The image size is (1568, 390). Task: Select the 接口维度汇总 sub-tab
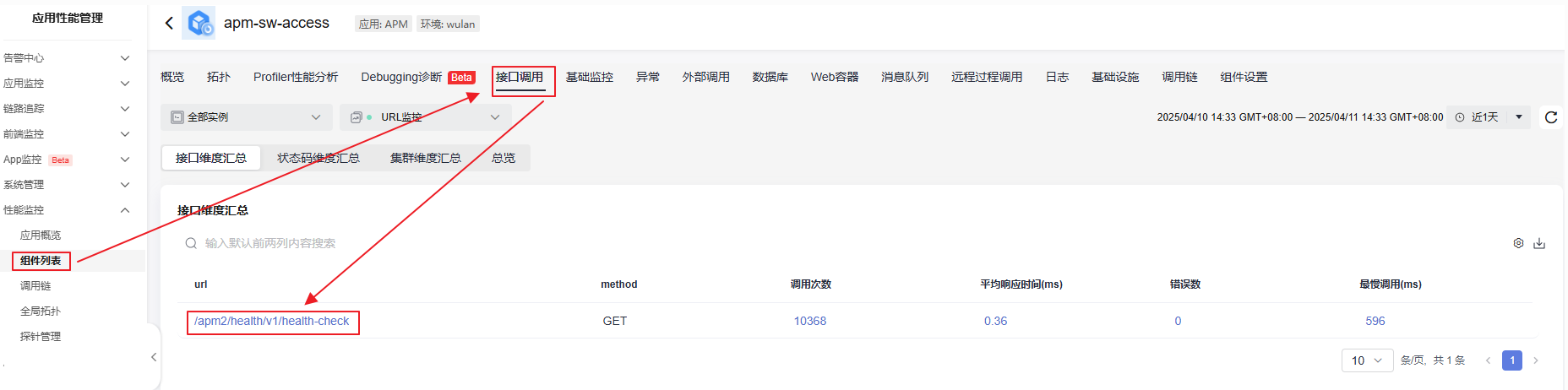211,158
